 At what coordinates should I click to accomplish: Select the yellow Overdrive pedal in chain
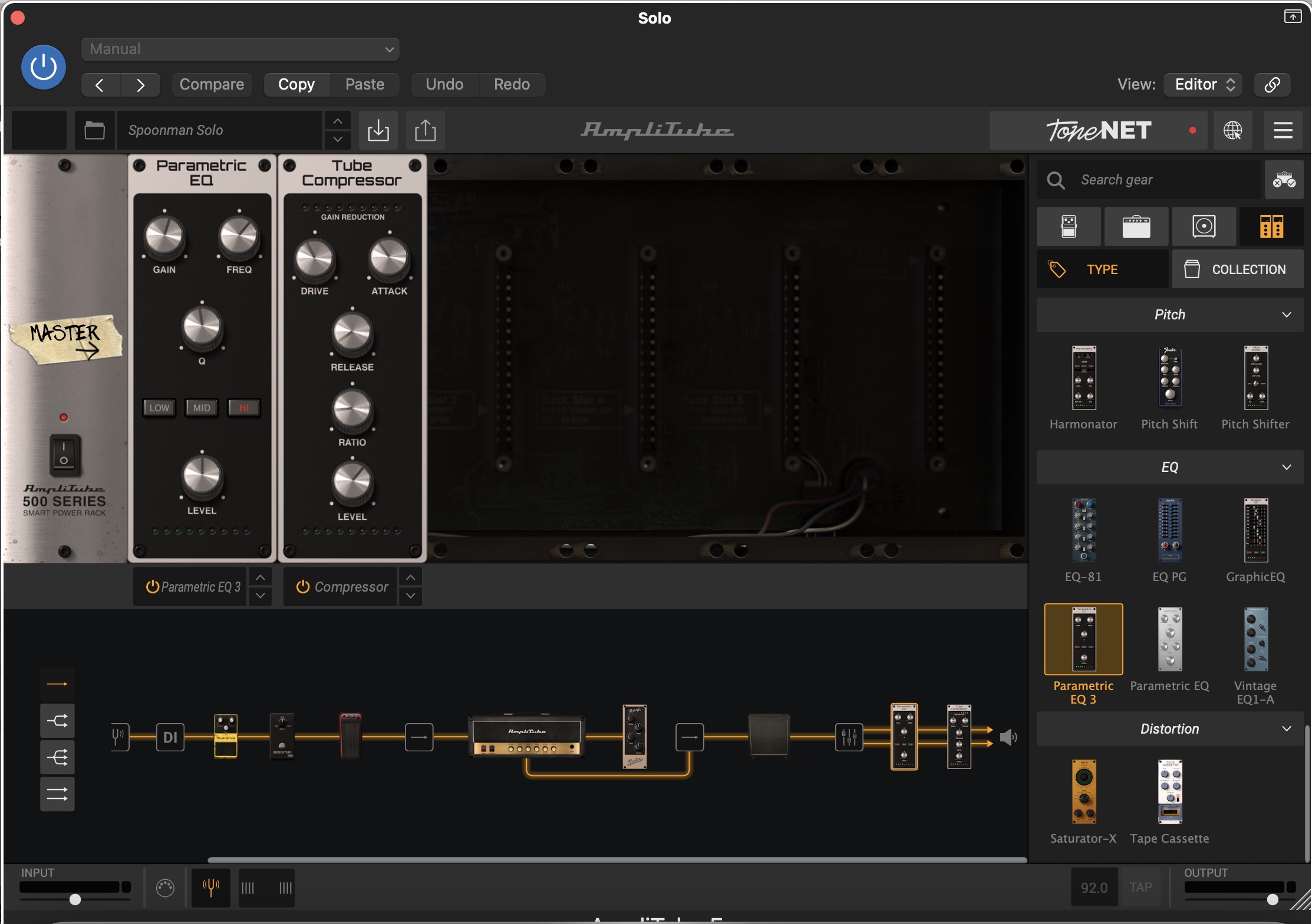226,736
